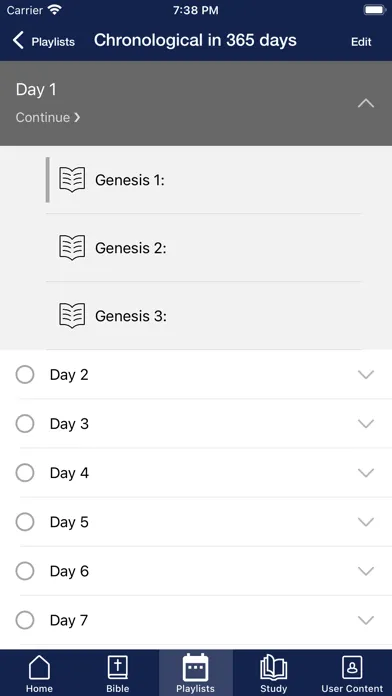The width and height of the screenshot is (392, 696).
Task: Tap Continue under Day 1
Action: [48, 117]
